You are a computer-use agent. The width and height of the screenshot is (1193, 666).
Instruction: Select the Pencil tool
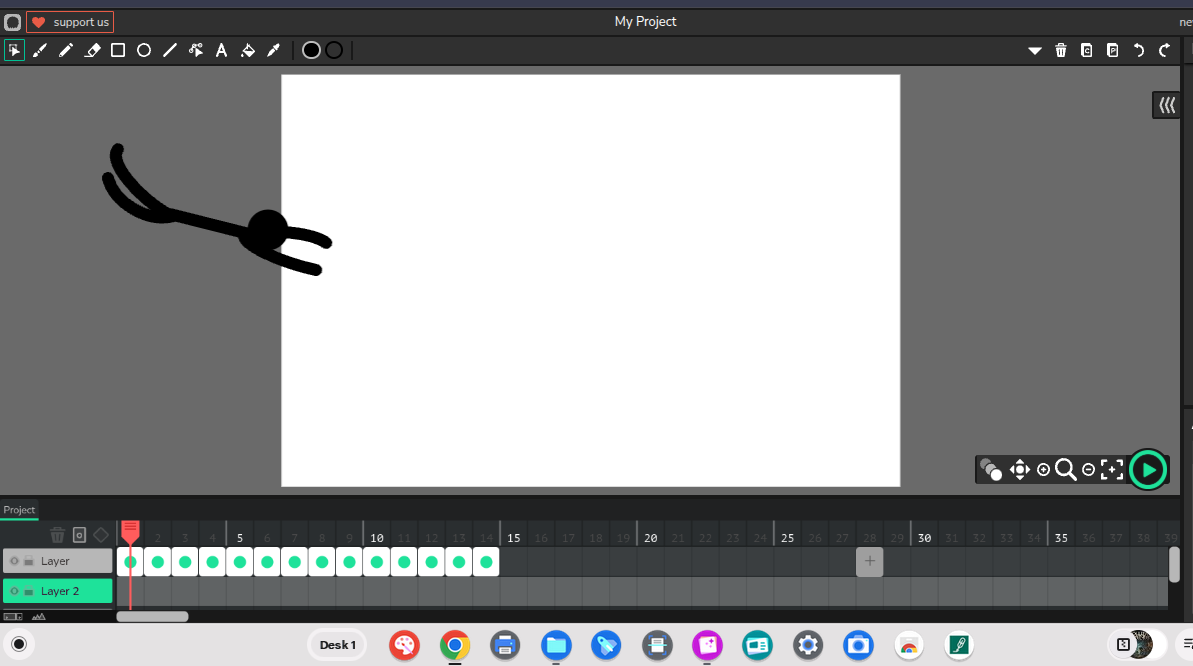tap(66, 50)
